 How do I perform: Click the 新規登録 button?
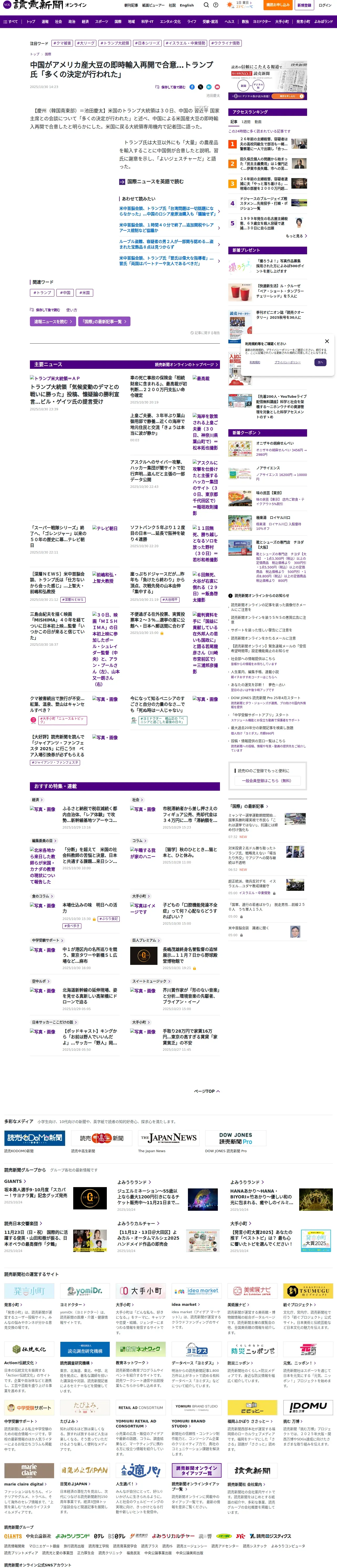(x=304, y=5)
